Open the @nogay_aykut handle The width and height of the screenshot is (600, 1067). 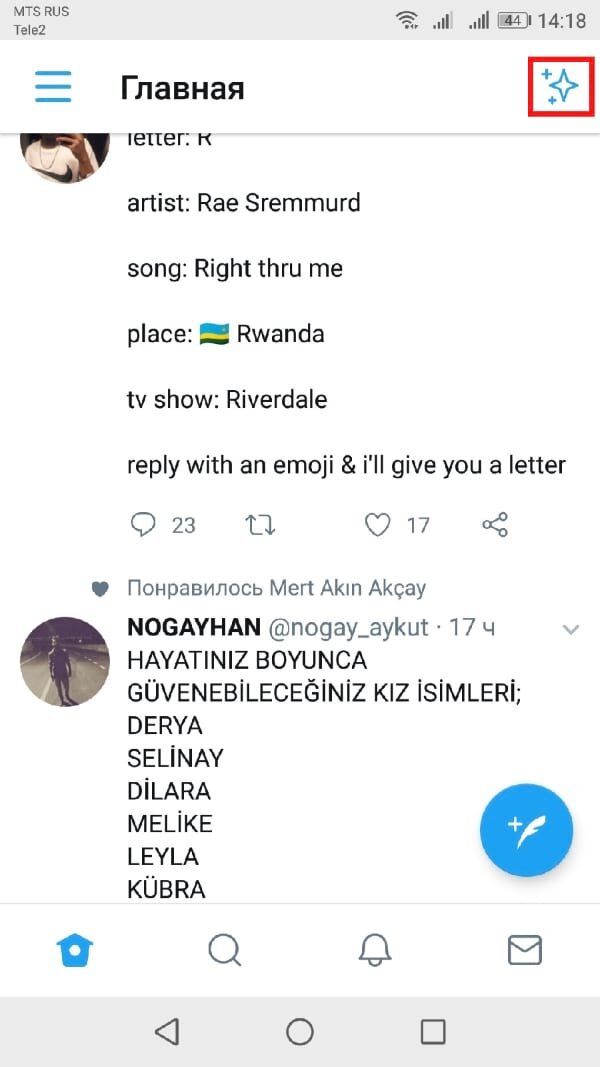(348, 628)
